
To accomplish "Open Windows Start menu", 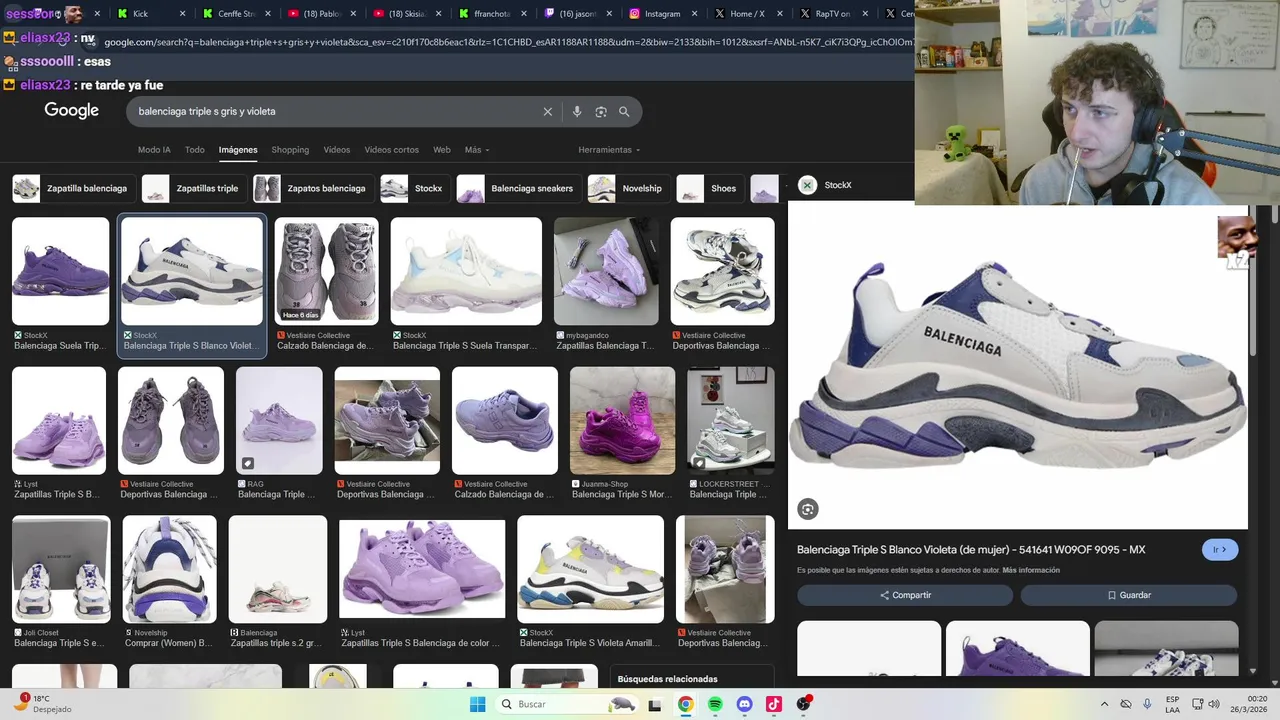I will coord(477,704).
